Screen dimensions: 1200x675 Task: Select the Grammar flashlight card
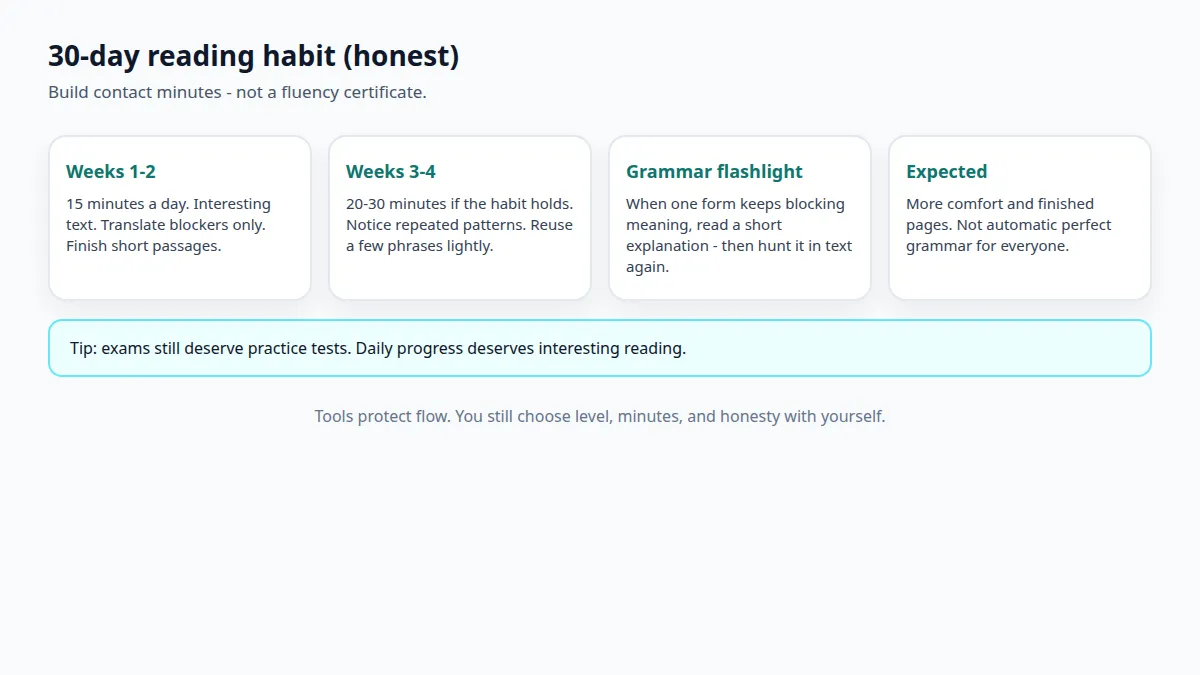(x=740, y=218)
